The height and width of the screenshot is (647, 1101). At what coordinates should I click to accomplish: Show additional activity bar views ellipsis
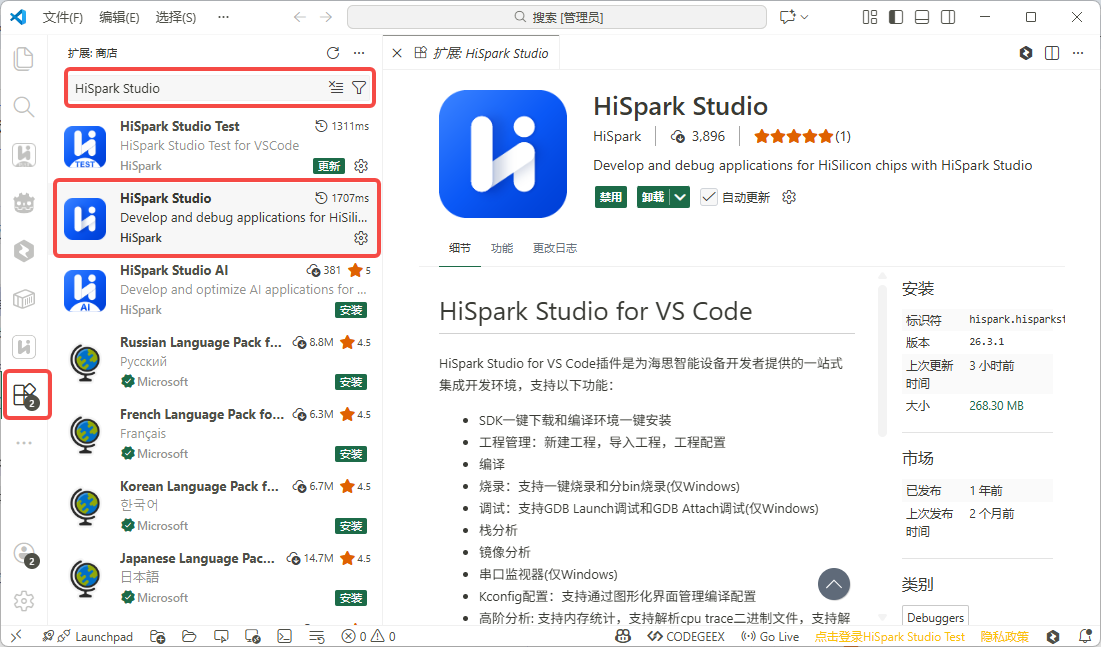coord(24,443)
